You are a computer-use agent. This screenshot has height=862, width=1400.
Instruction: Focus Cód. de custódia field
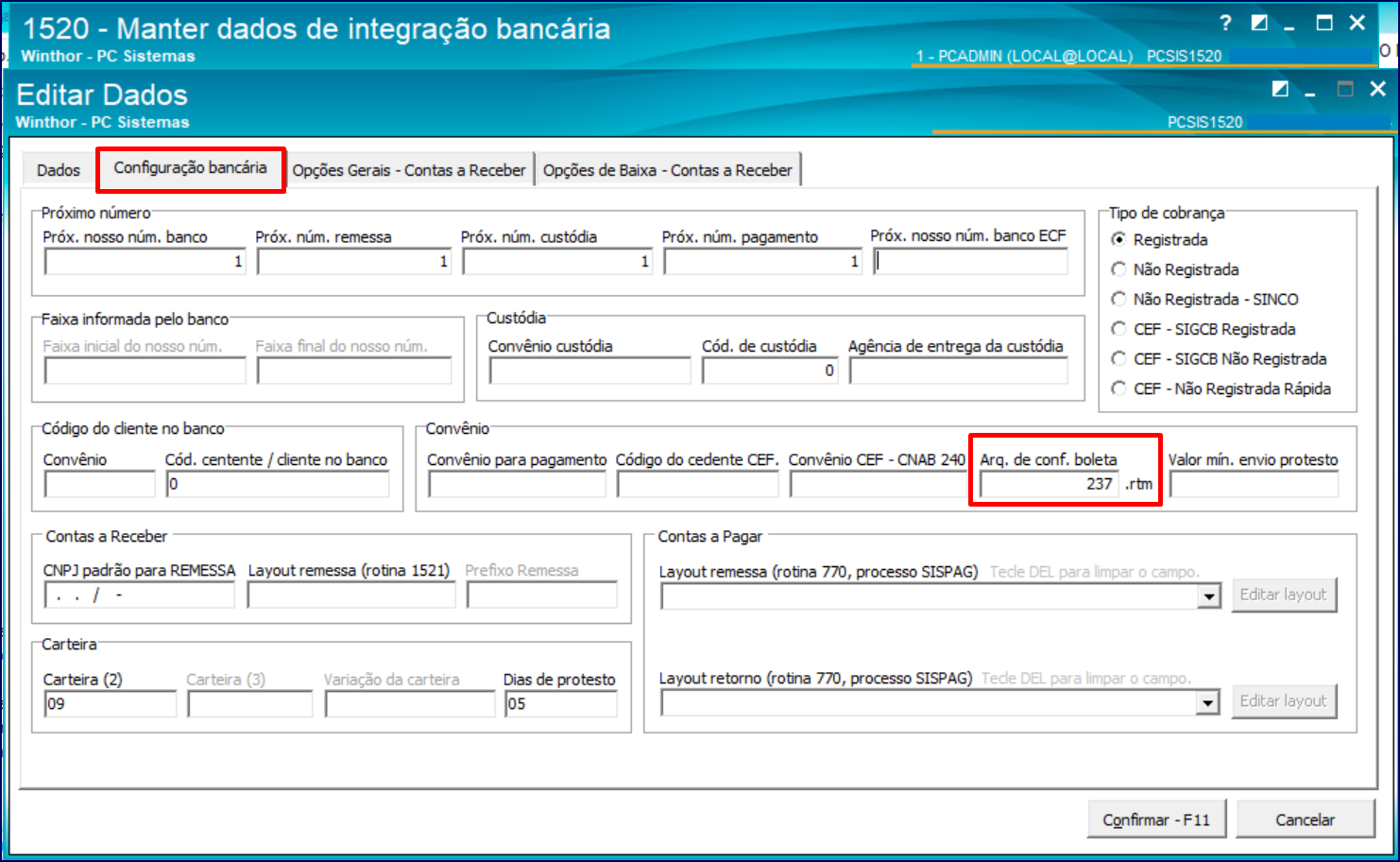pyautogui.click(x=770, y=371)
